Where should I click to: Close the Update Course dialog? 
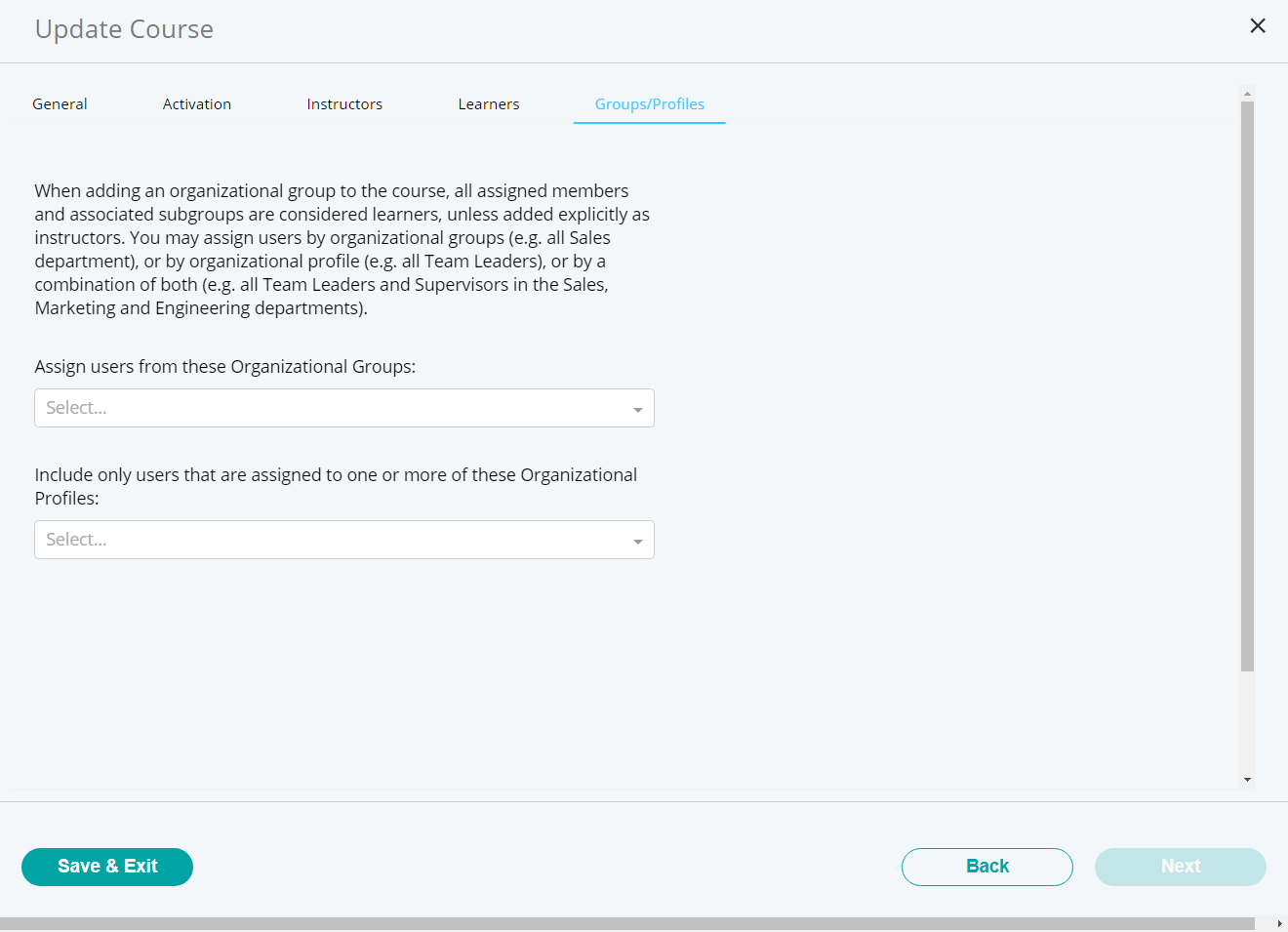(x=1258, y=26)
